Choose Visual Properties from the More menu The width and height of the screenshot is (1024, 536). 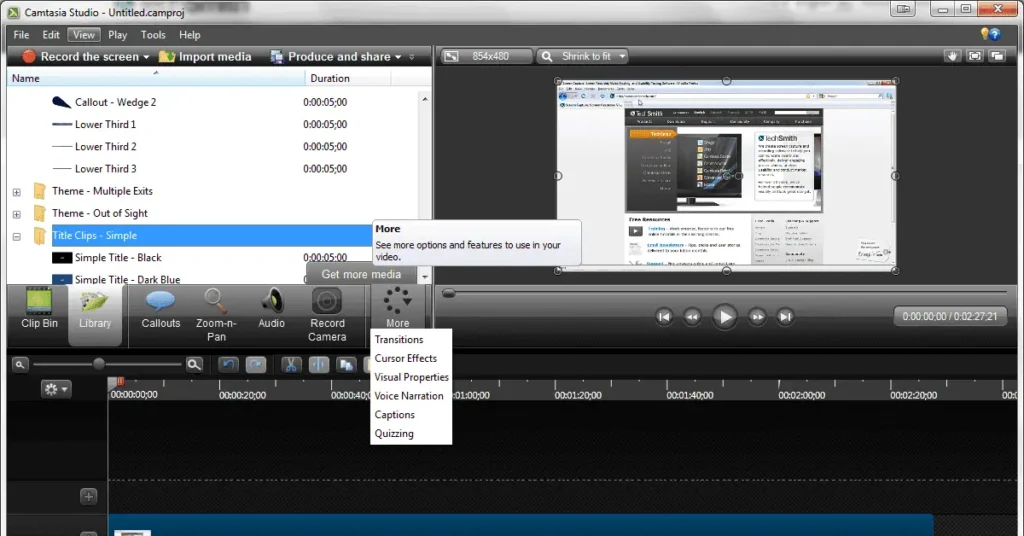[411, 377]
